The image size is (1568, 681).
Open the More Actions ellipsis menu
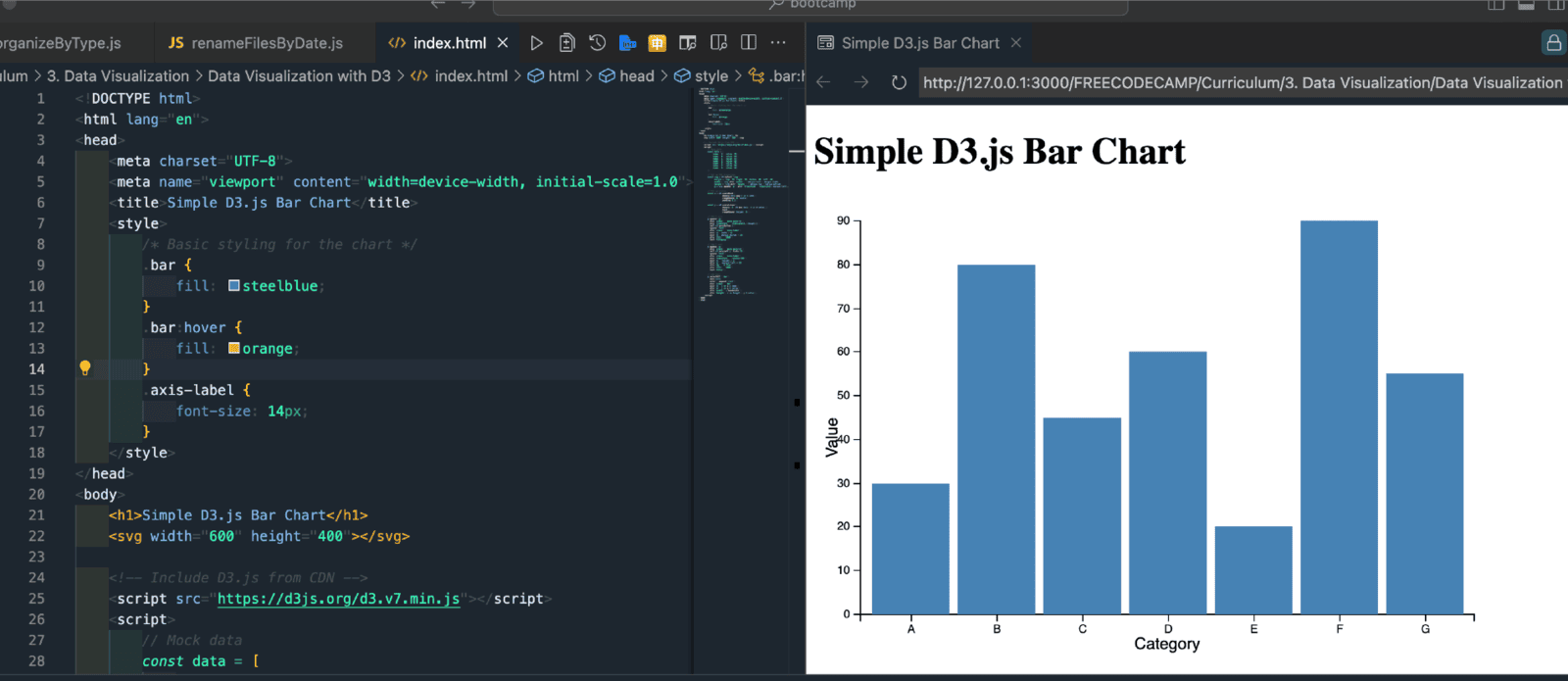pyautogui.click(x=778, y=43)
